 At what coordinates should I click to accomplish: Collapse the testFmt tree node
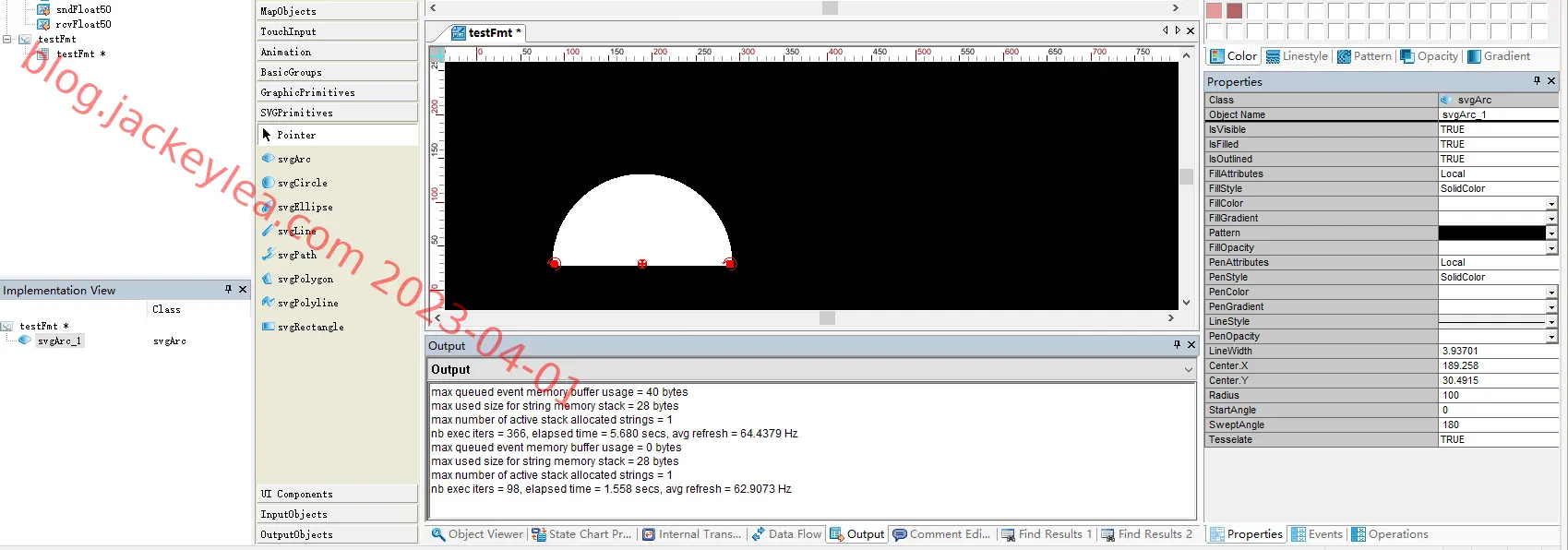[x=7, y=39]
